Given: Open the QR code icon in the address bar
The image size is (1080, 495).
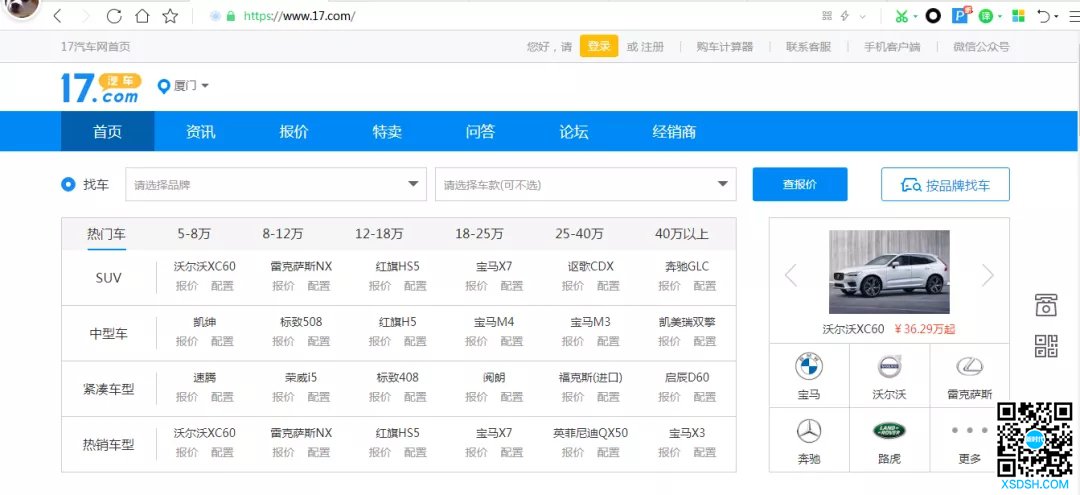Looking at the screenshot, I should [827, 16].
